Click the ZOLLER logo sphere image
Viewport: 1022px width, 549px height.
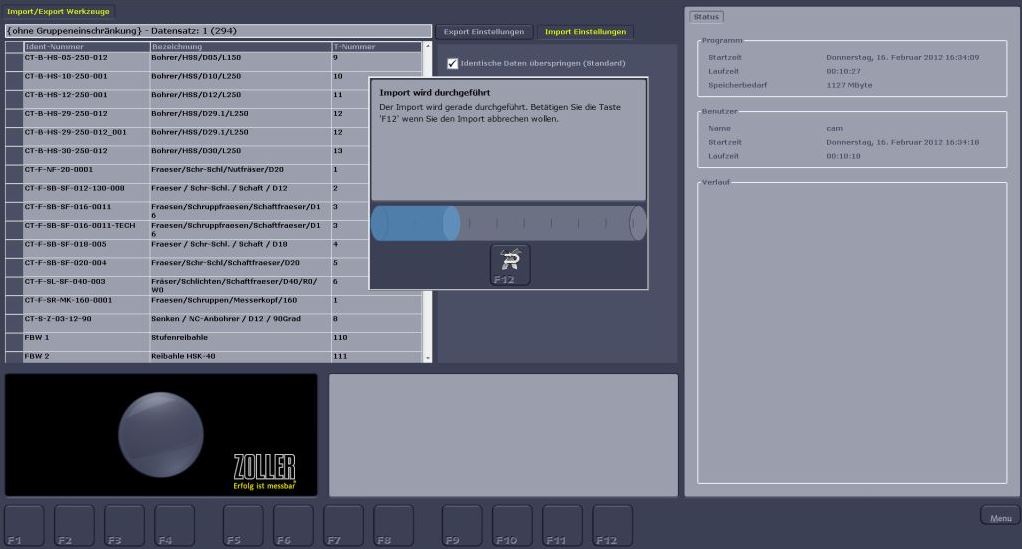point(161,433)
